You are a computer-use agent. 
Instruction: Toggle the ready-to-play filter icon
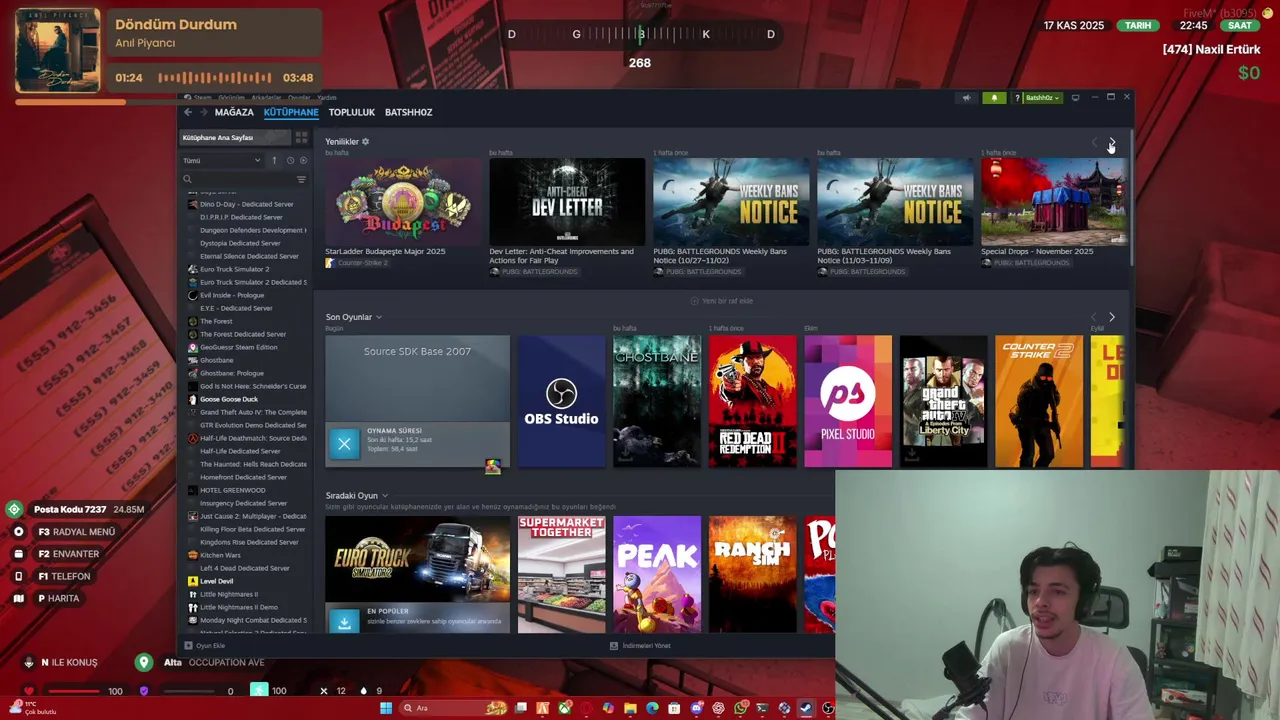pos(303,160)
